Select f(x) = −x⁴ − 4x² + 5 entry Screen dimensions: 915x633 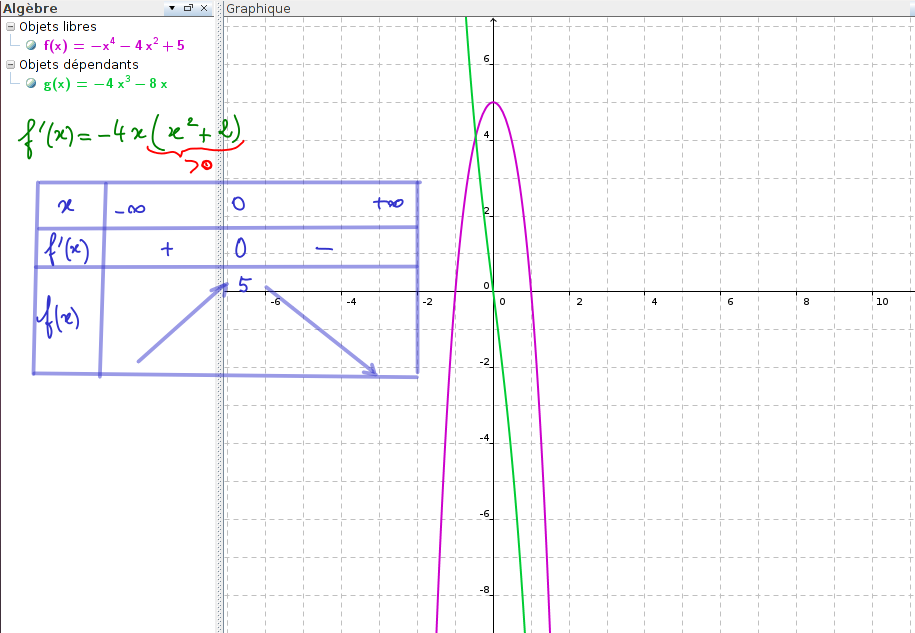pyautogui.click(x=114, y=45)
